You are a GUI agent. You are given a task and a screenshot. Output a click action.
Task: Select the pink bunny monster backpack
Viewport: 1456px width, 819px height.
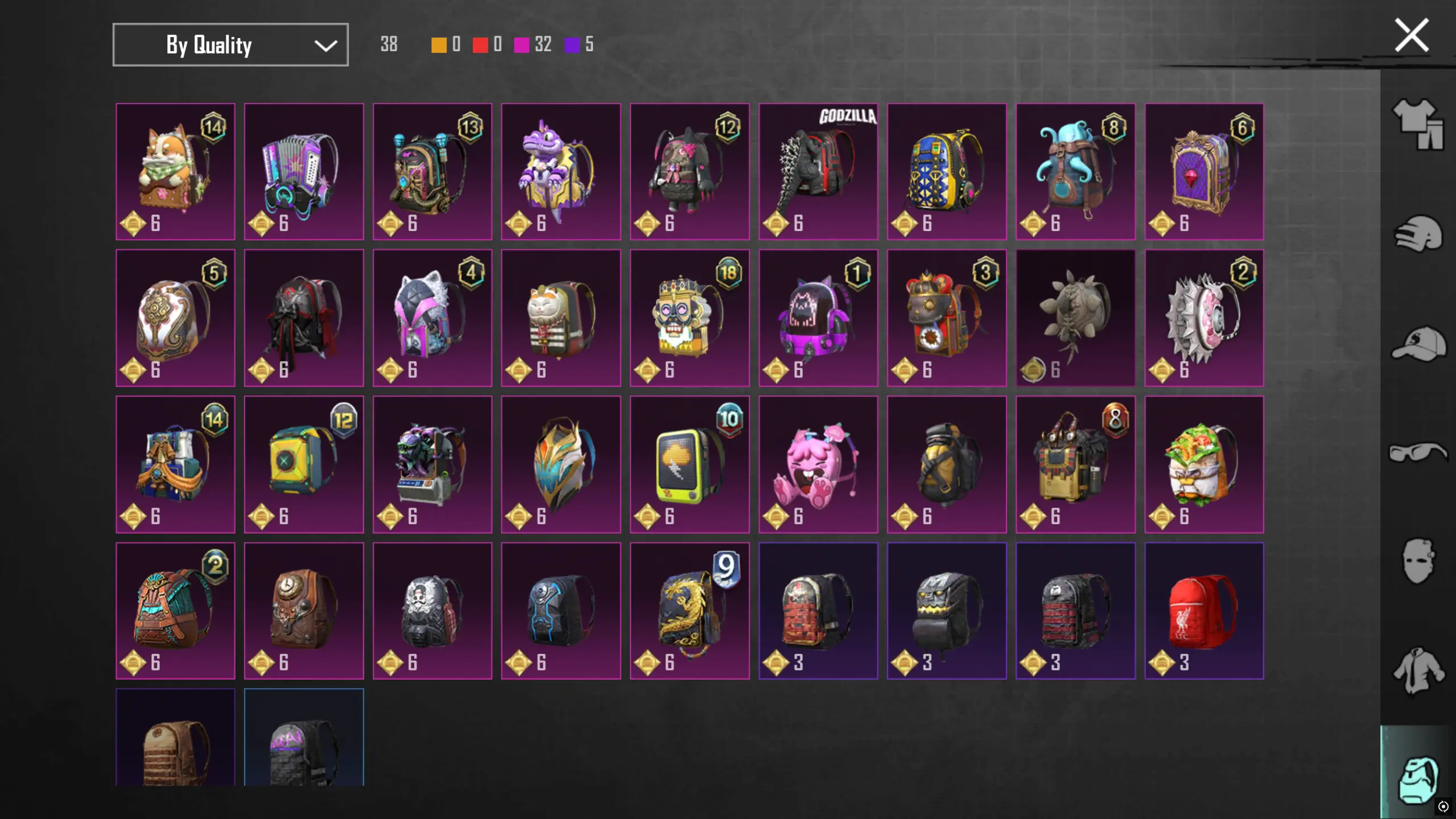tap(818, 464)
